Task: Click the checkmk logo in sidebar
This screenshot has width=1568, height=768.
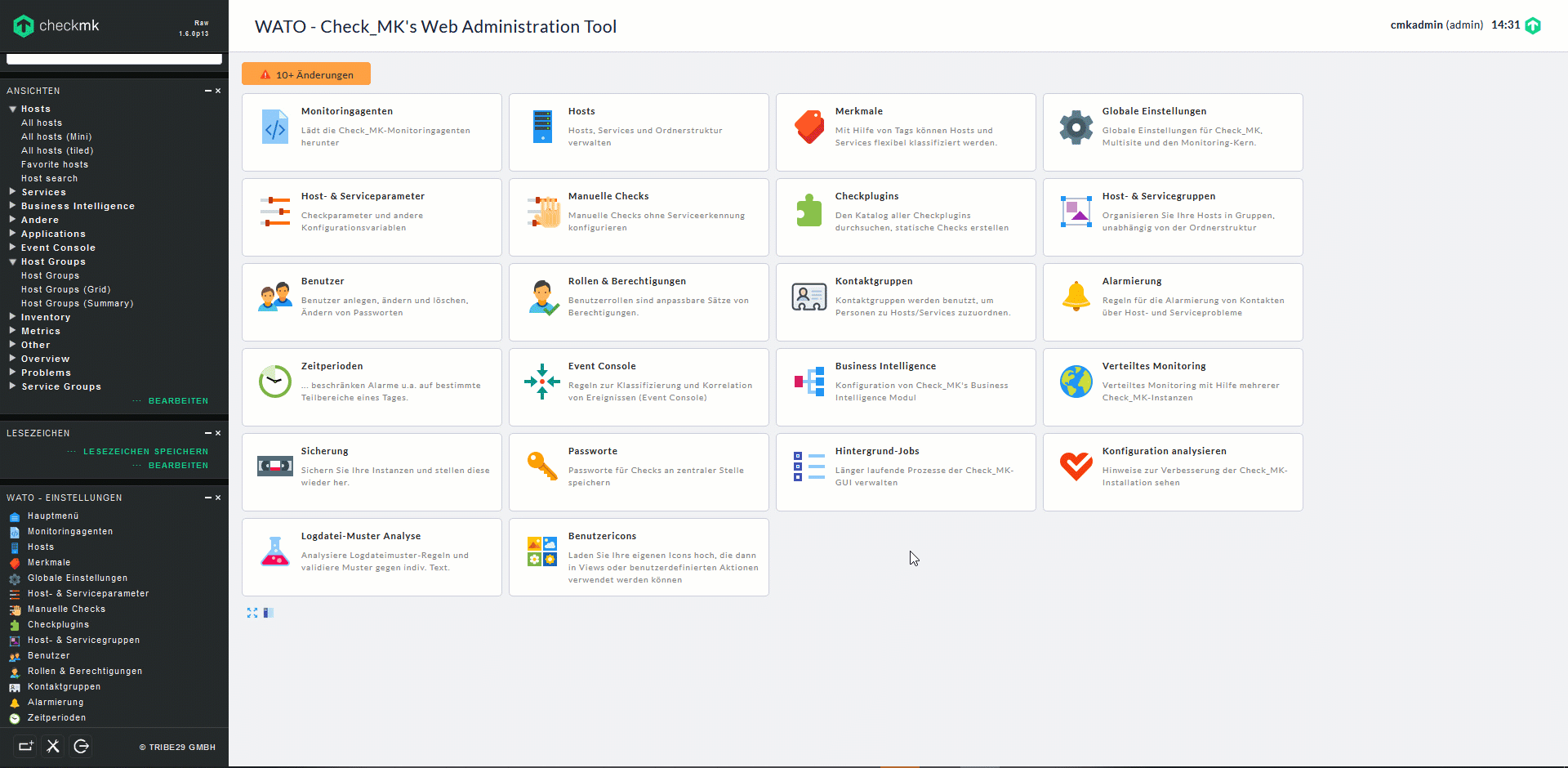Action: [x=56, y=26]
